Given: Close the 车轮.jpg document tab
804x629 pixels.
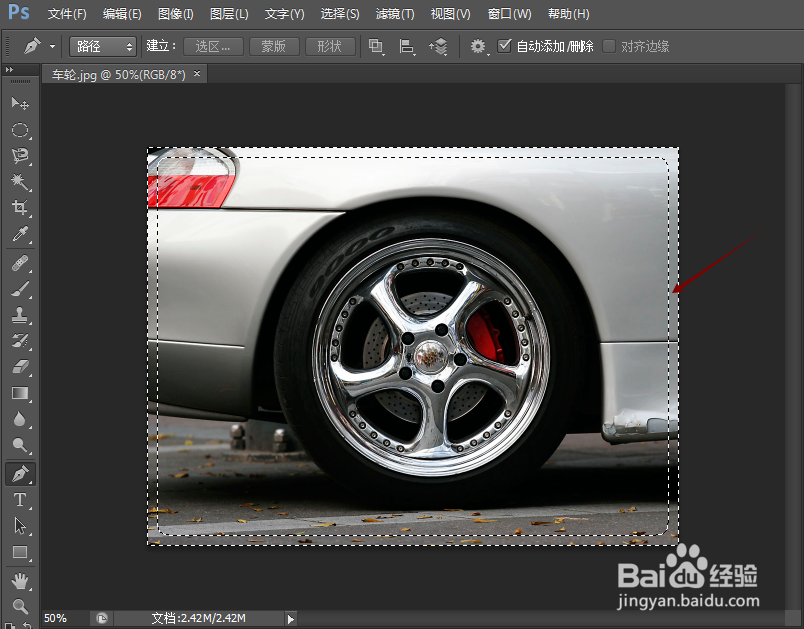Looking at the screenshot, I should (x=197, y=74).
